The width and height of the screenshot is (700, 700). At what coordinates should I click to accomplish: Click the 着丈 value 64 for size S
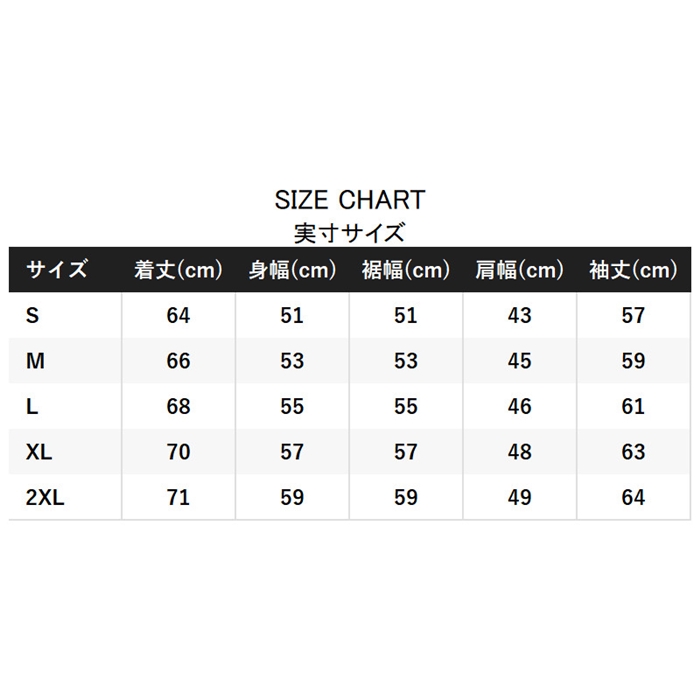[x=178, y=316]
